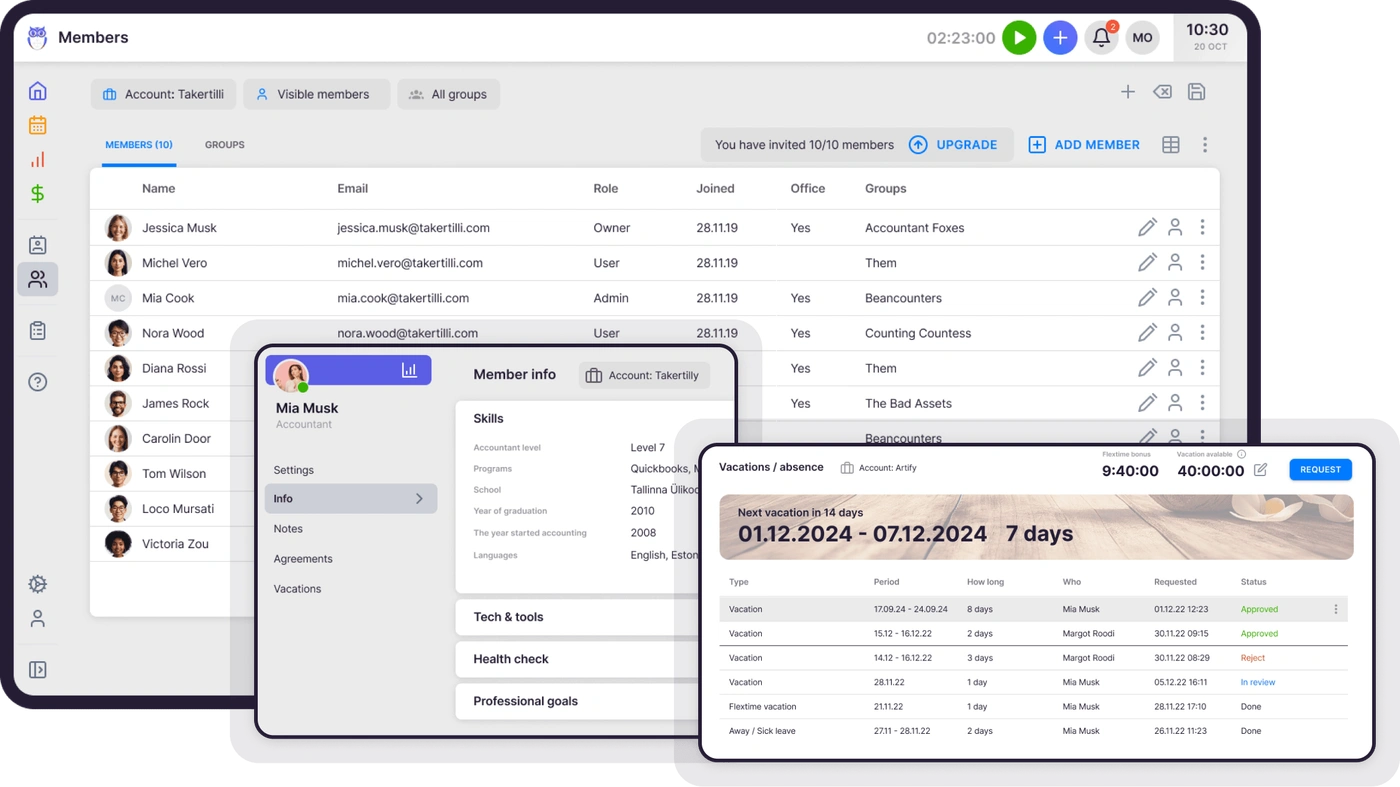Click the Upgrade button
The width and height of the screenshot is (1400, 787).
point(953,145)
